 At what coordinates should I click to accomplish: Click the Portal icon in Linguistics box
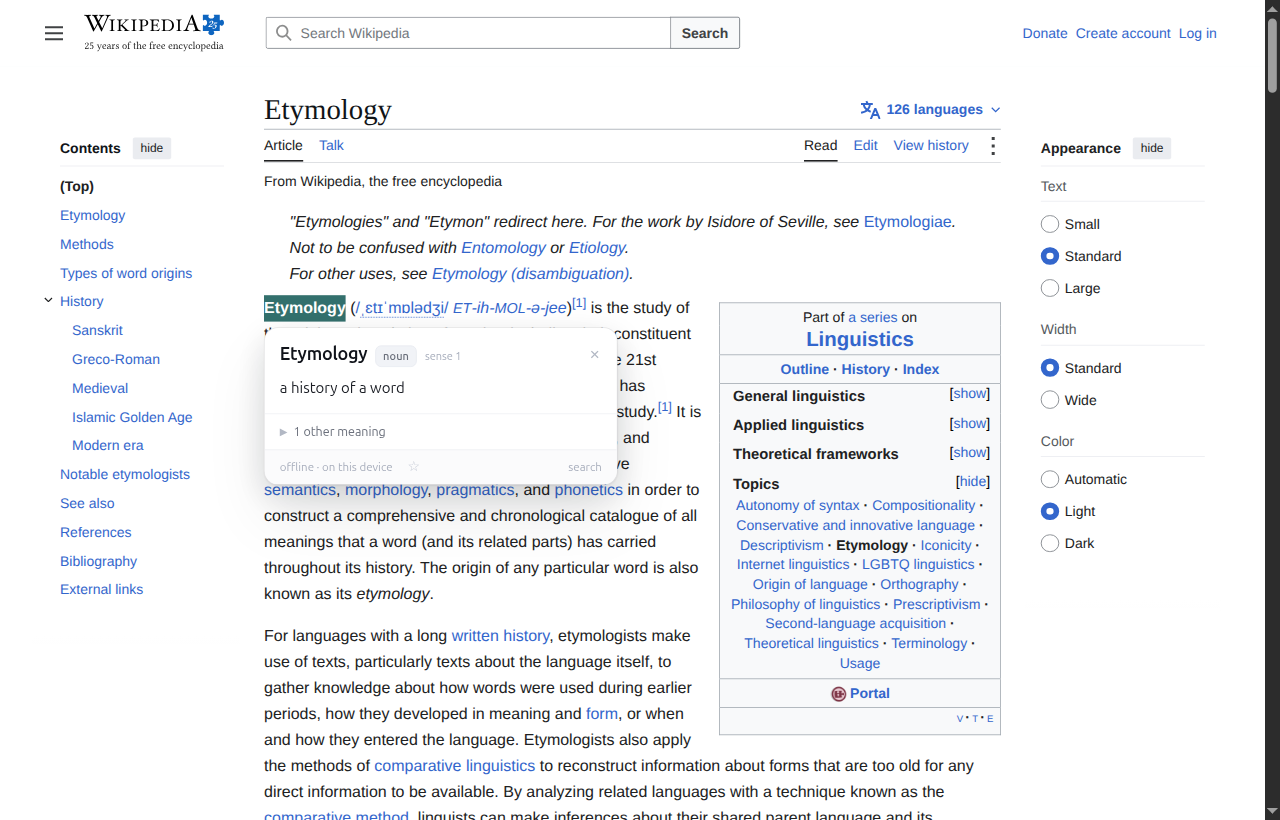pos(838,694)
